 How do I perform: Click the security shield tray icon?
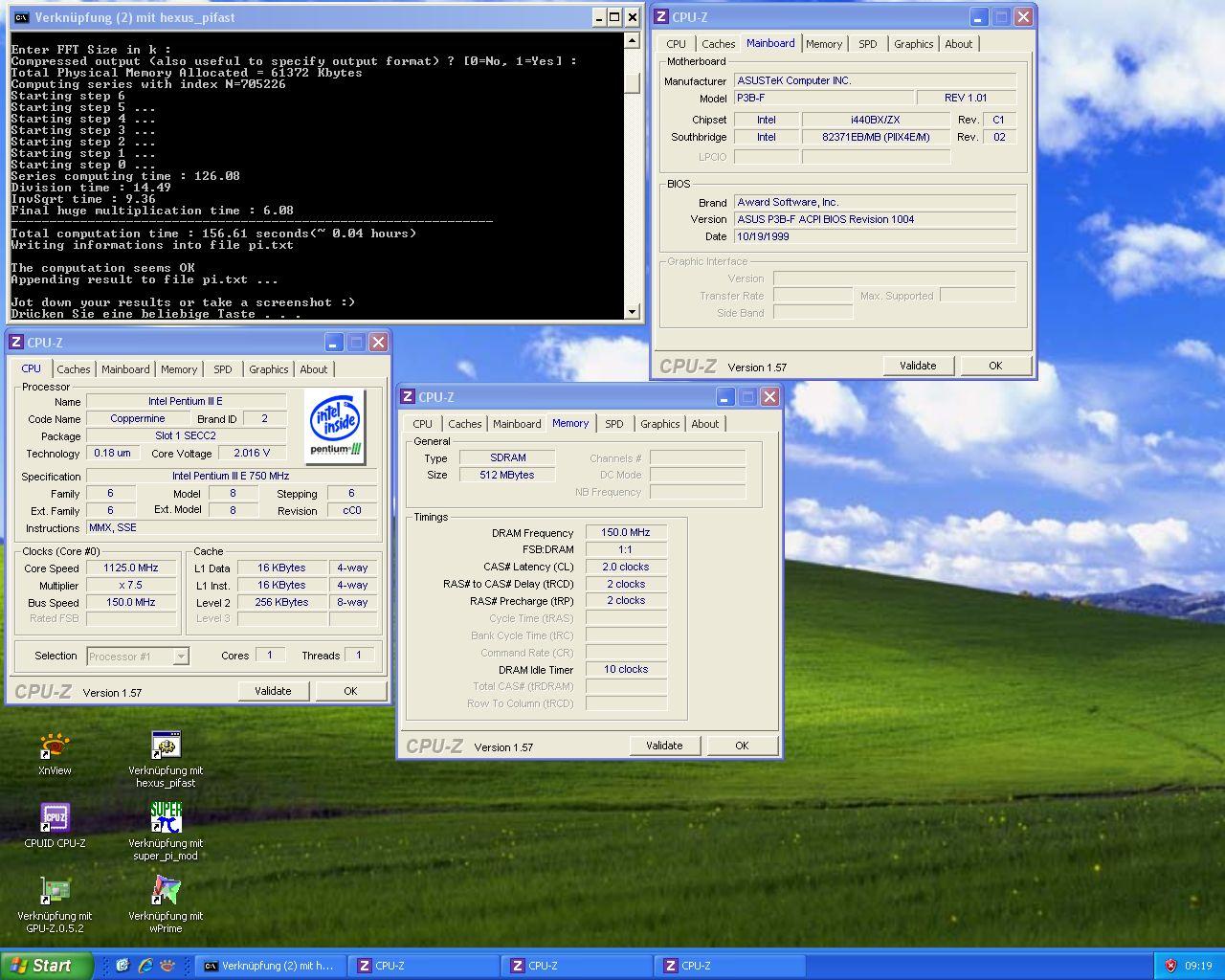pyautogui.click(x=1169, y=966)
